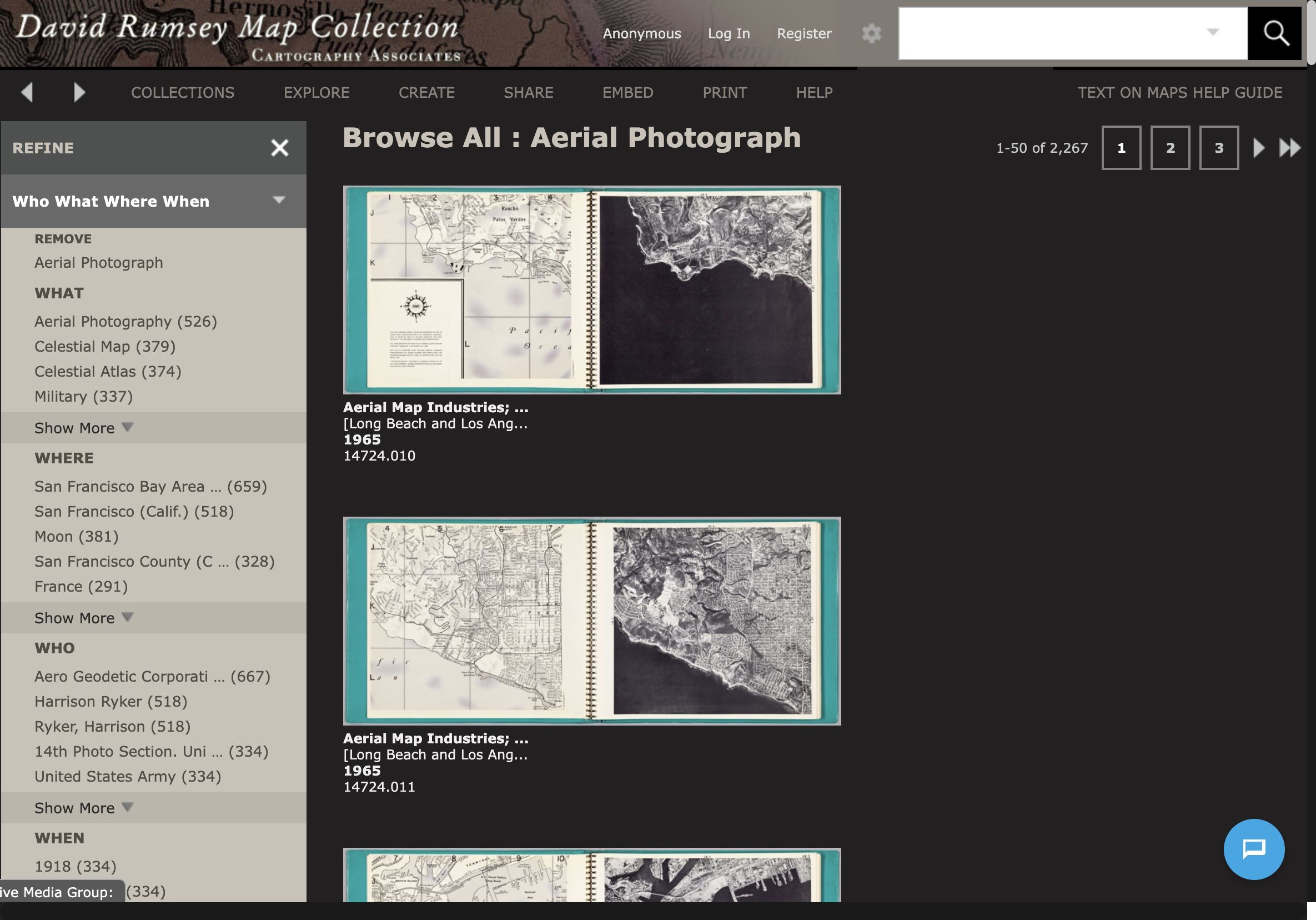Expand Show More under WHO
Viewport: 1316px width, 920px height.
tap(84, 808)
